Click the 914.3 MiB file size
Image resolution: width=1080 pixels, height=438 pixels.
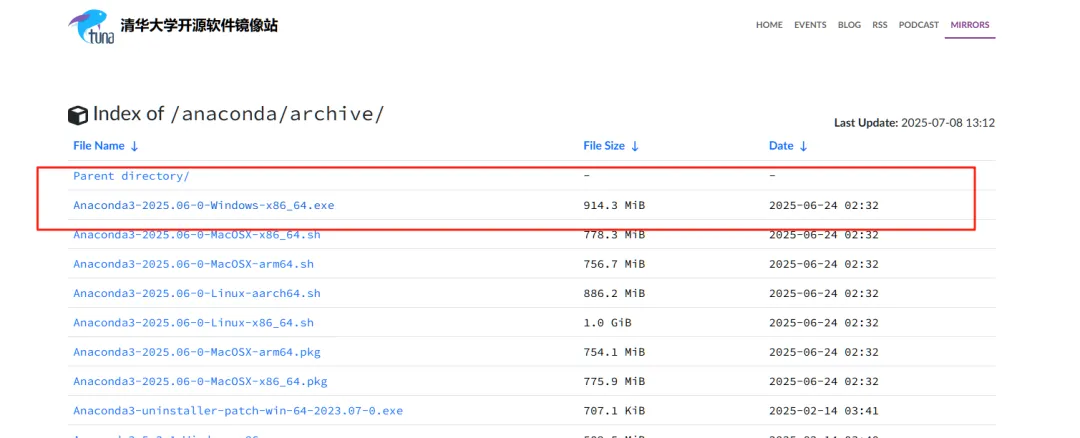pyautogui.click(x=614, y=205)
